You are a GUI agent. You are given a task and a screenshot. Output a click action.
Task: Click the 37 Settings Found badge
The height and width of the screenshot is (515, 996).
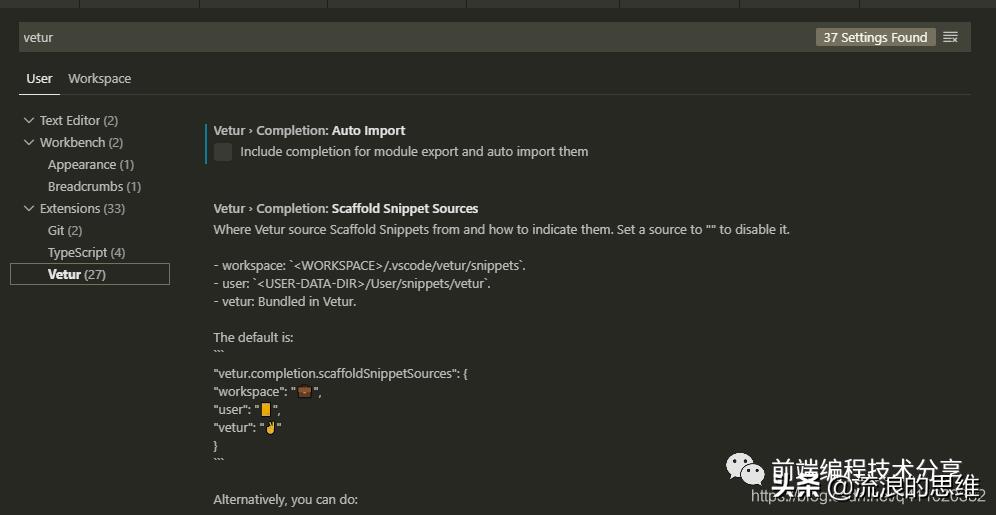(x=875, y=37)
